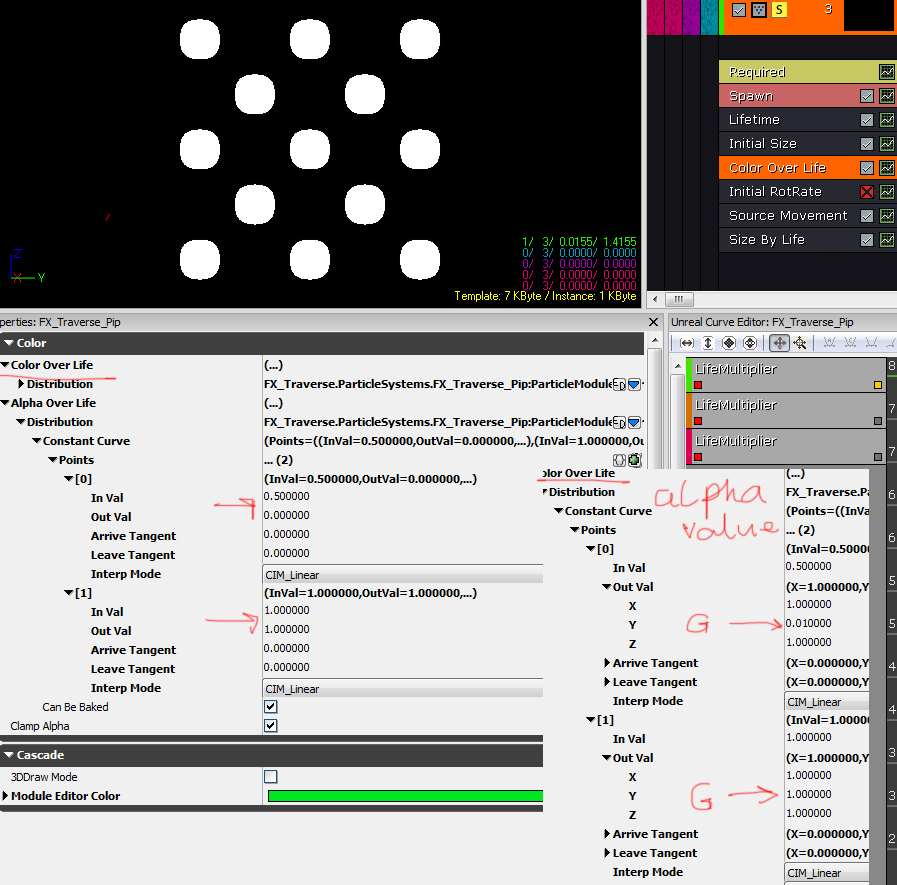
Task: Open curve graph for Initial Size module
Action: [887, 144]
